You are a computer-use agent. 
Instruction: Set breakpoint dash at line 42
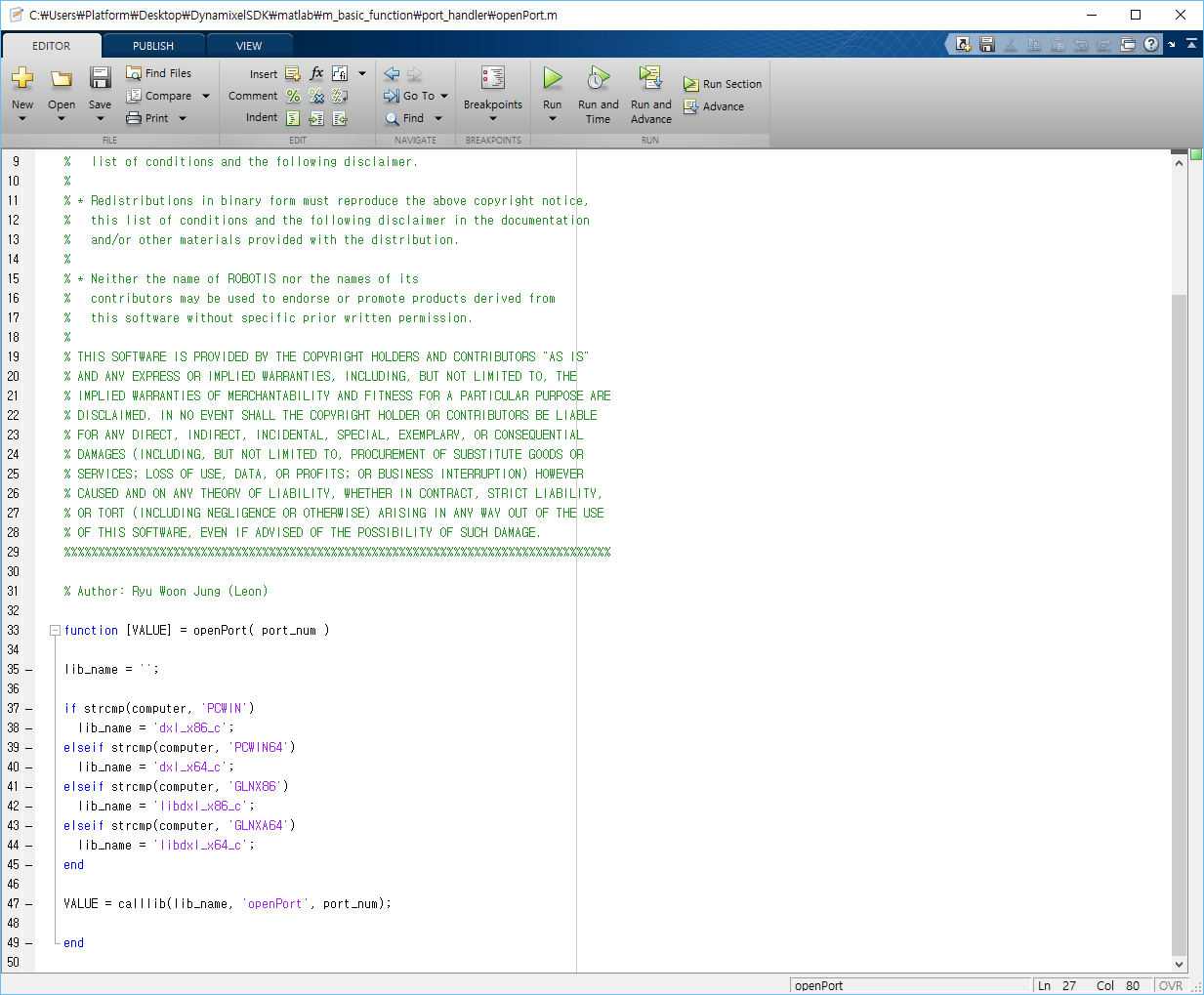click(28, 807)
